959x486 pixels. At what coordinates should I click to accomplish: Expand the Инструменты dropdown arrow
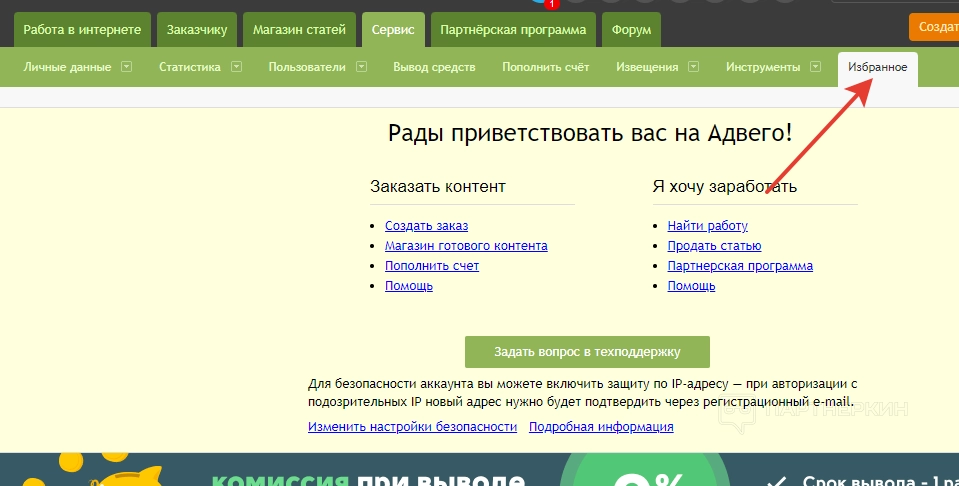tap(815, 67)
